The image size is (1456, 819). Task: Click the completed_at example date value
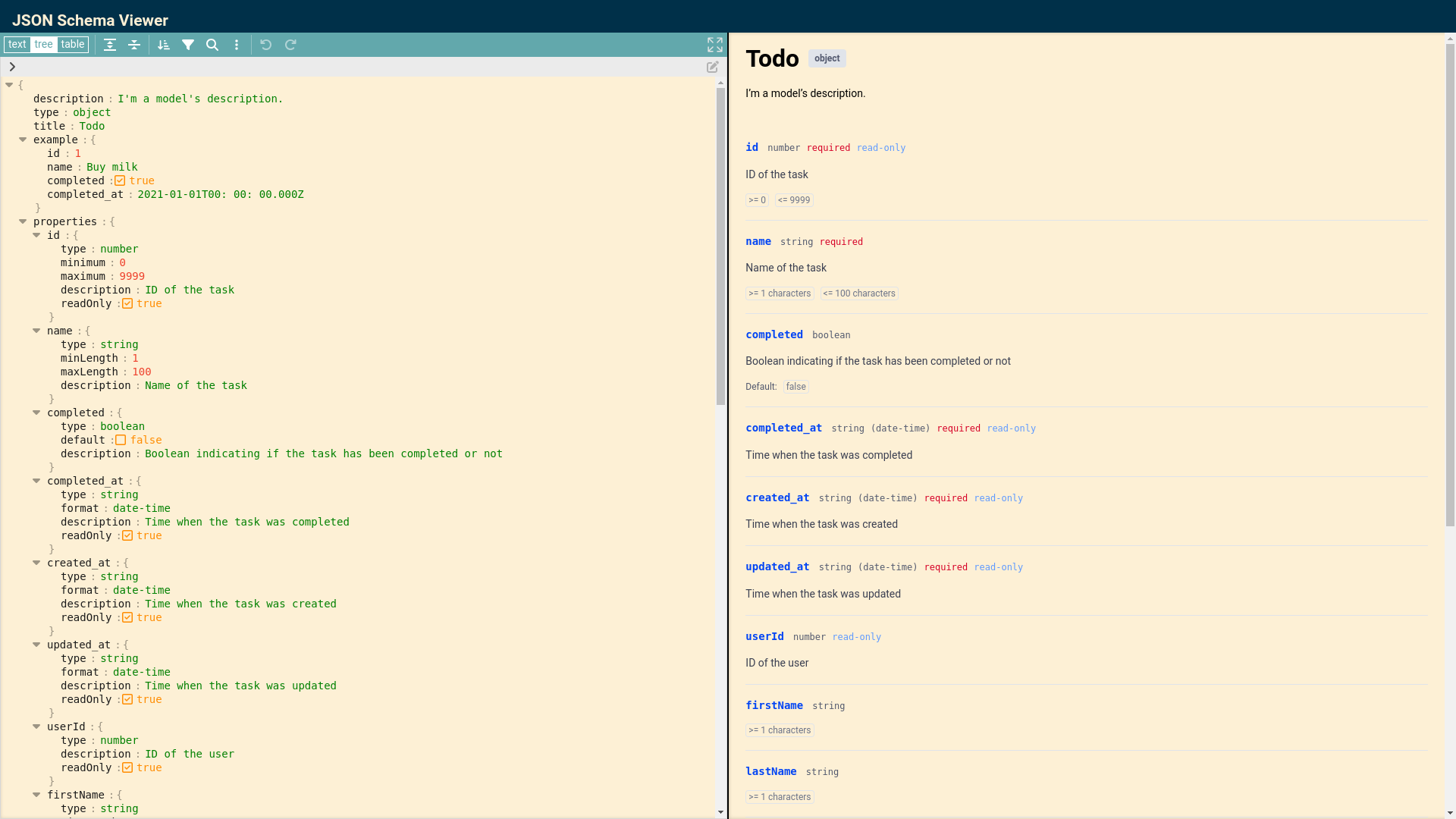[x=221, y=194]
